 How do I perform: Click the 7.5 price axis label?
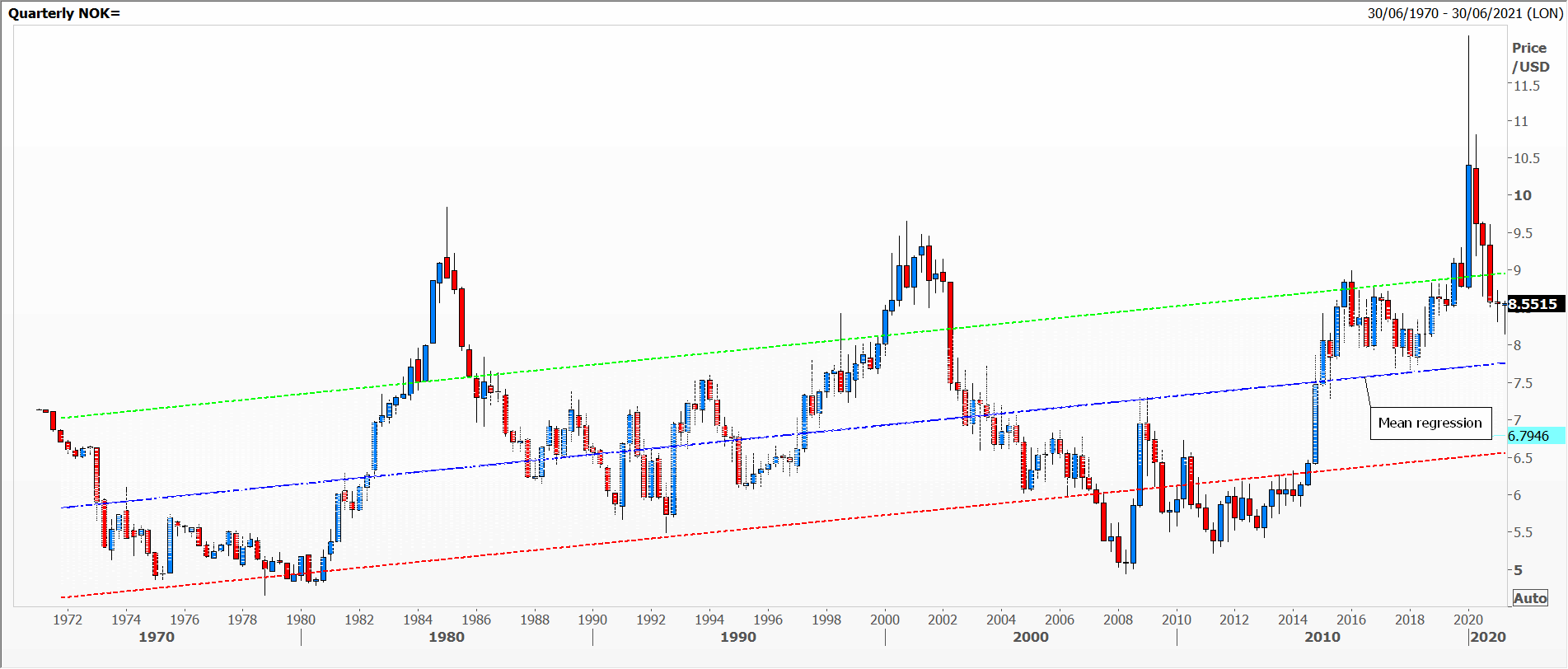pos(1524,383)
